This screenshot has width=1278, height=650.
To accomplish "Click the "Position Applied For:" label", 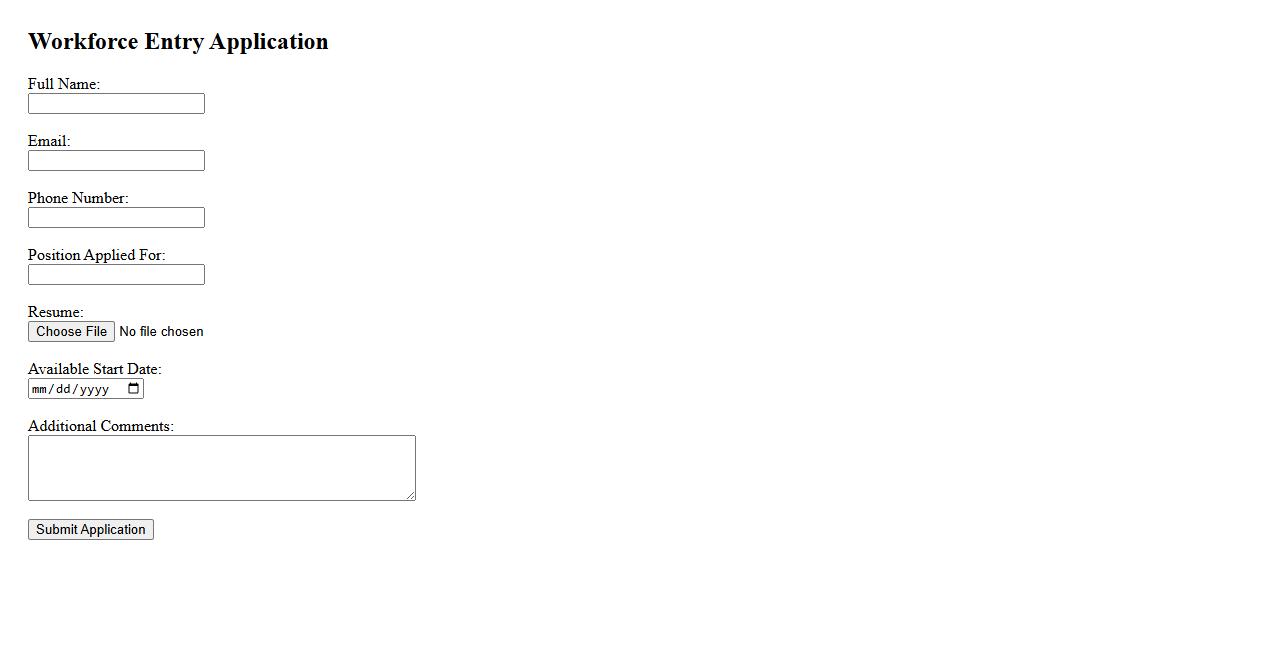I will (96, 255).
